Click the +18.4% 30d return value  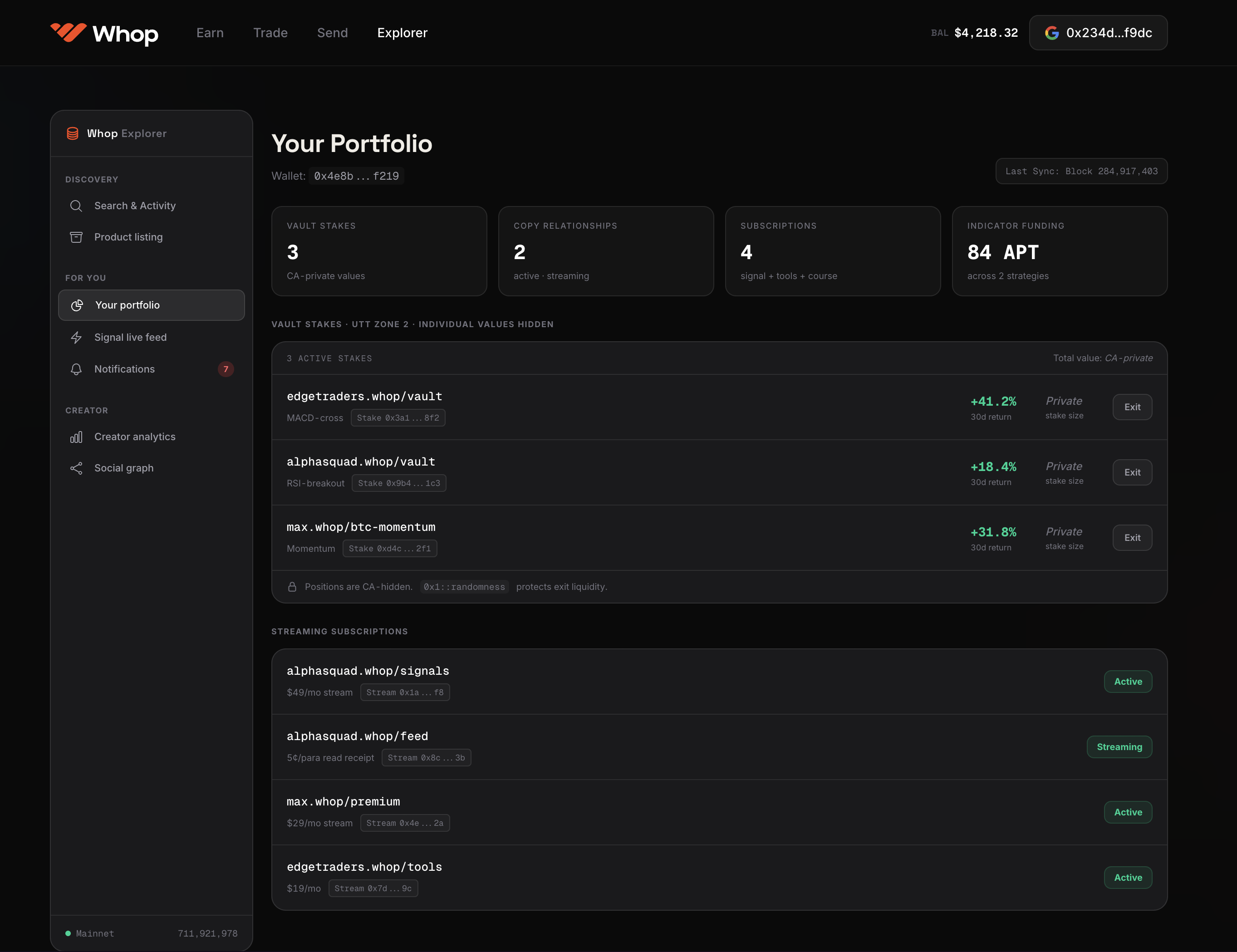(x=993, y=467)
